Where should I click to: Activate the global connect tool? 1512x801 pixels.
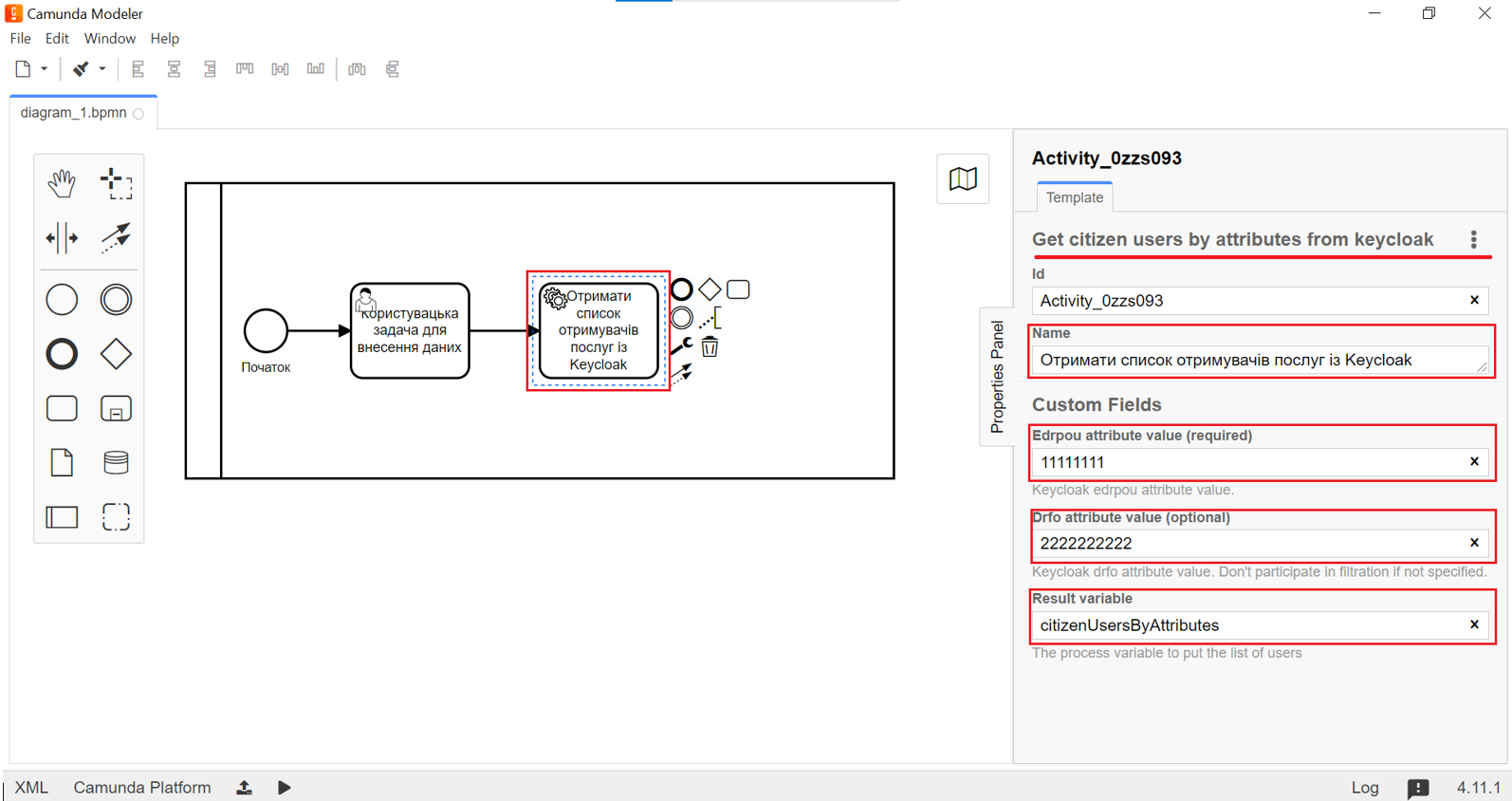[116, 237]
